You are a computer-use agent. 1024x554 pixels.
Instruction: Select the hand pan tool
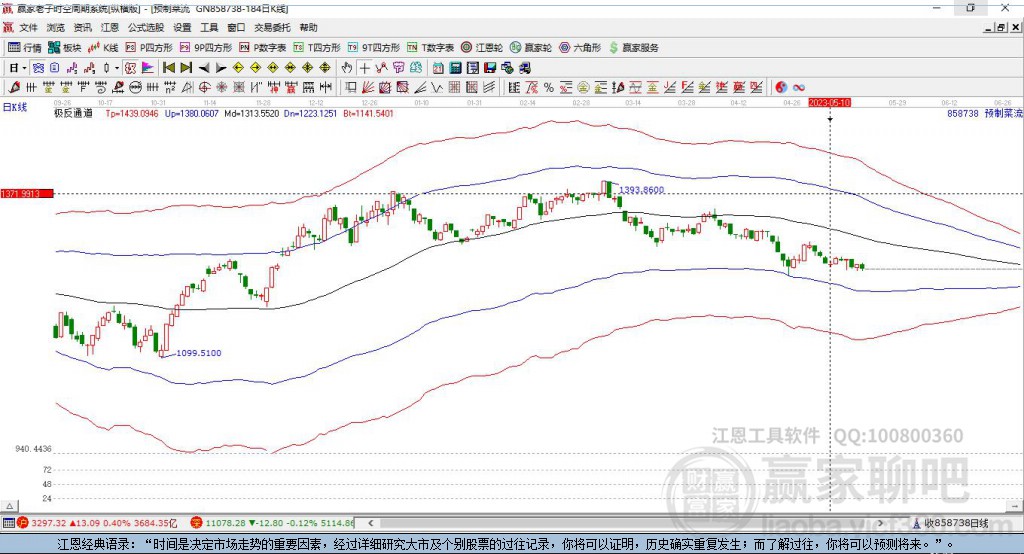[x=346, y=68]
